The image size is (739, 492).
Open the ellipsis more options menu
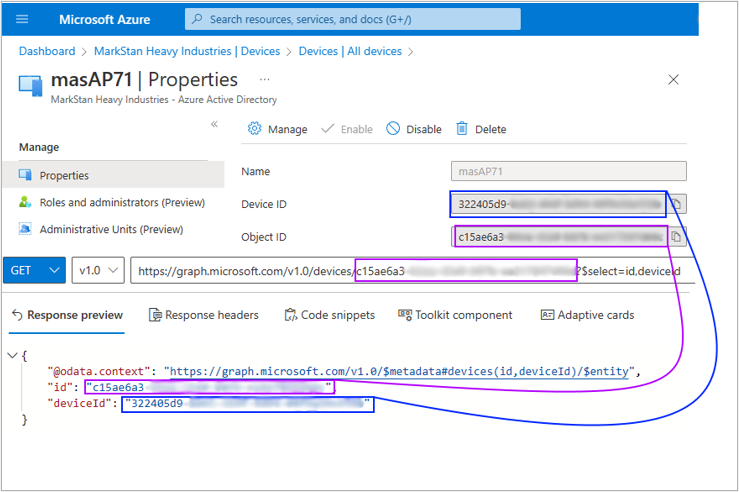(264, 80)
